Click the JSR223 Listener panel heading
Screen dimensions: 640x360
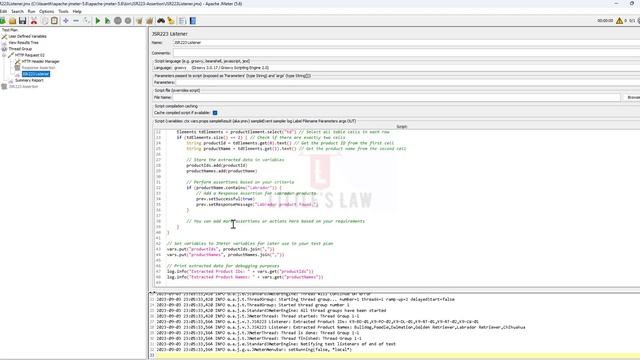tap(170, 34)
